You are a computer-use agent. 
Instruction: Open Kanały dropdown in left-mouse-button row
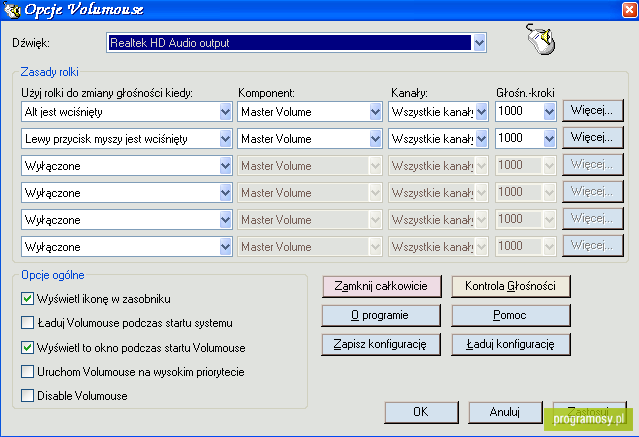481,139
